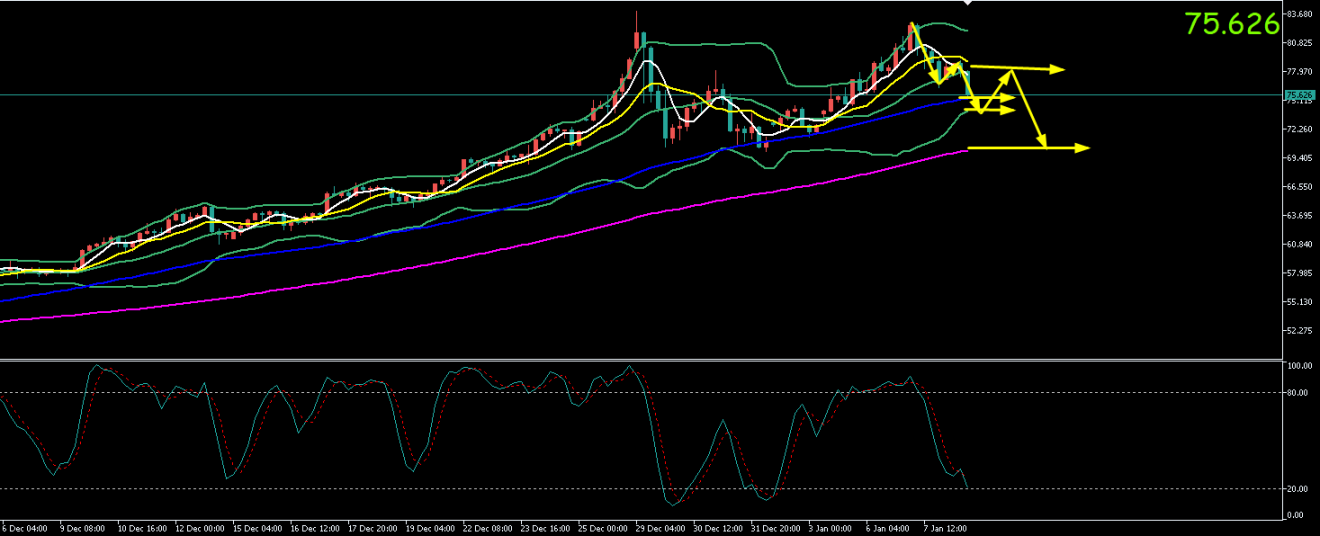Click the separator between chart and oscillator

[x=640, y=359]
